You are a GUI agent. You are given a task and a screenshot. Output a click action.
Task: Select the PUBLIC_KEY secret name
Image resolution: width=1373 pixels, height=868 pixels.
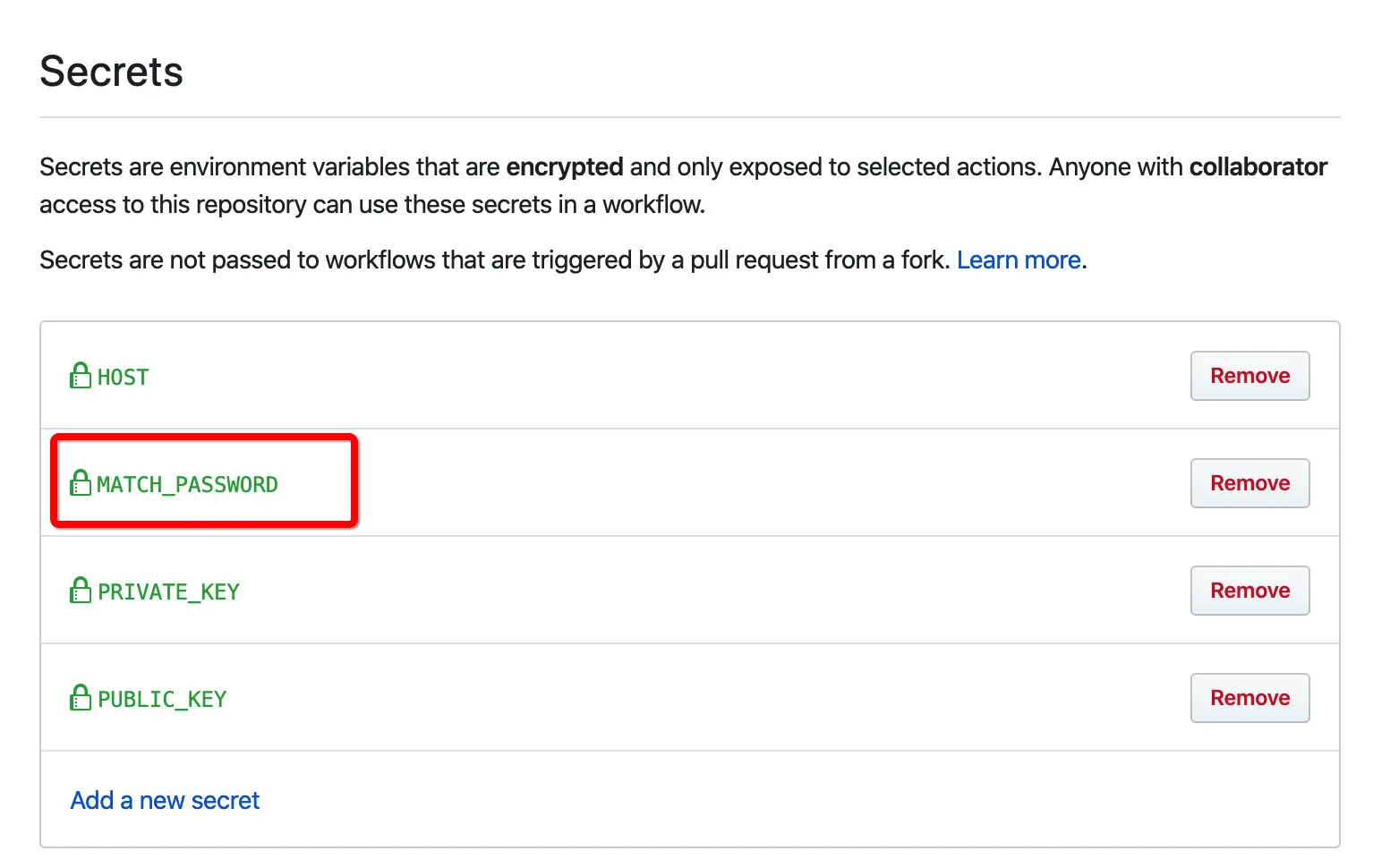coord(162,699)
